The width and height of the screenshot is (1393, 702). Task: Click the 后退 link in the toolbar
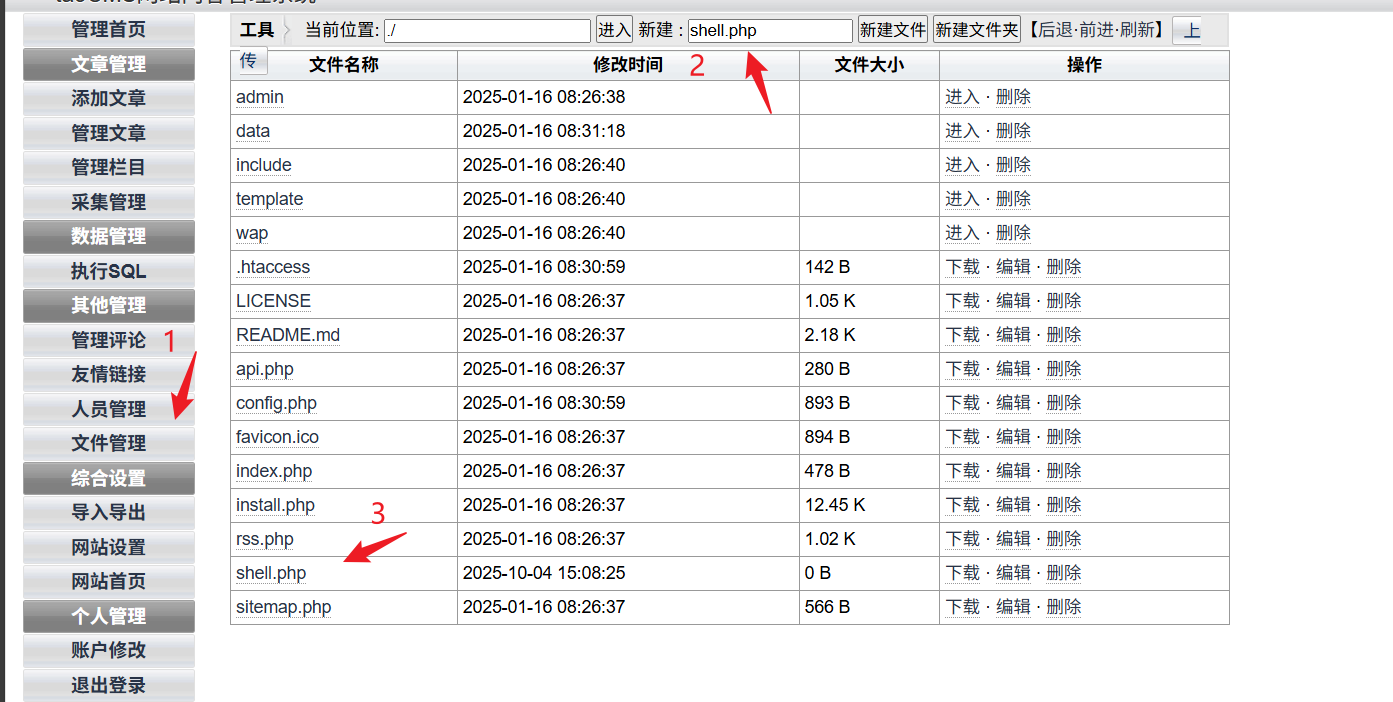coord(1055,30)
